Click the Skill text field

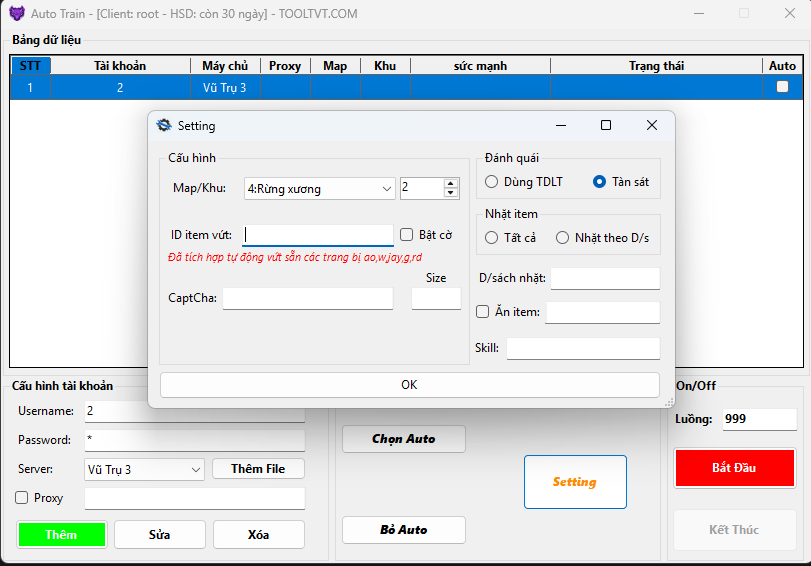[x=583, y=348]
